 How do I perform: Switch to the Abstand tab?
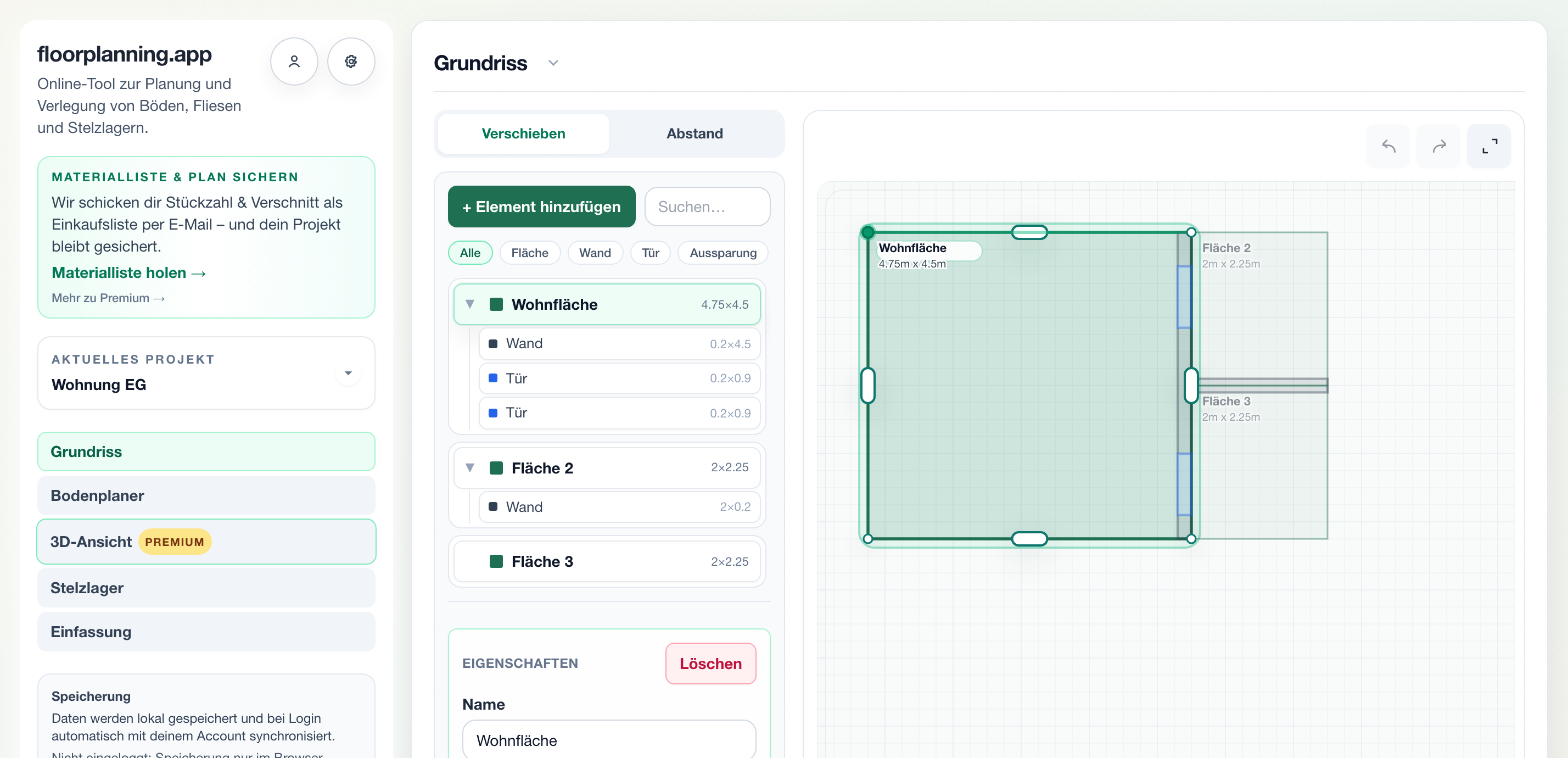(695, 133)
